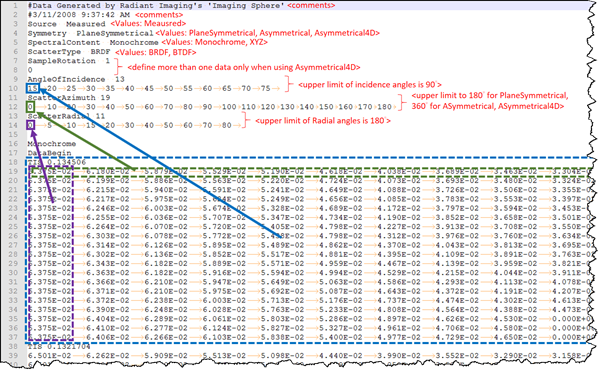Click the 'TIS 0.1321704' entry on line 38

tap(59, 346)
